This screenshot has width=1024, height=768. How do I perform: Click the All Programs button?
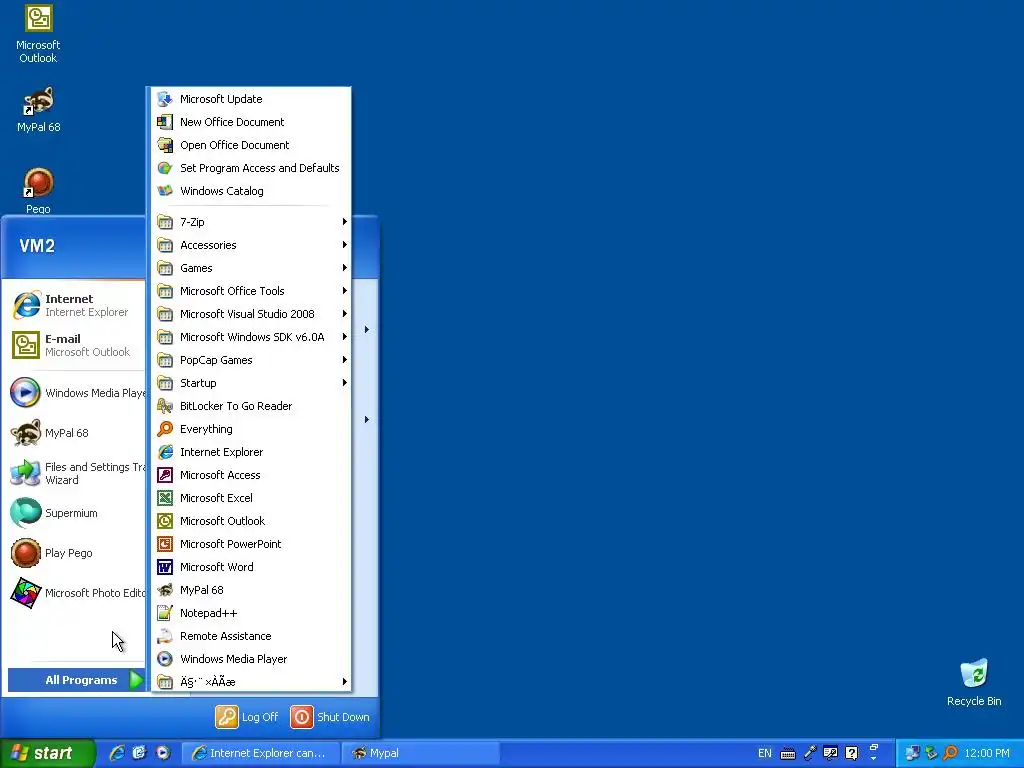(x=77, y=680)
